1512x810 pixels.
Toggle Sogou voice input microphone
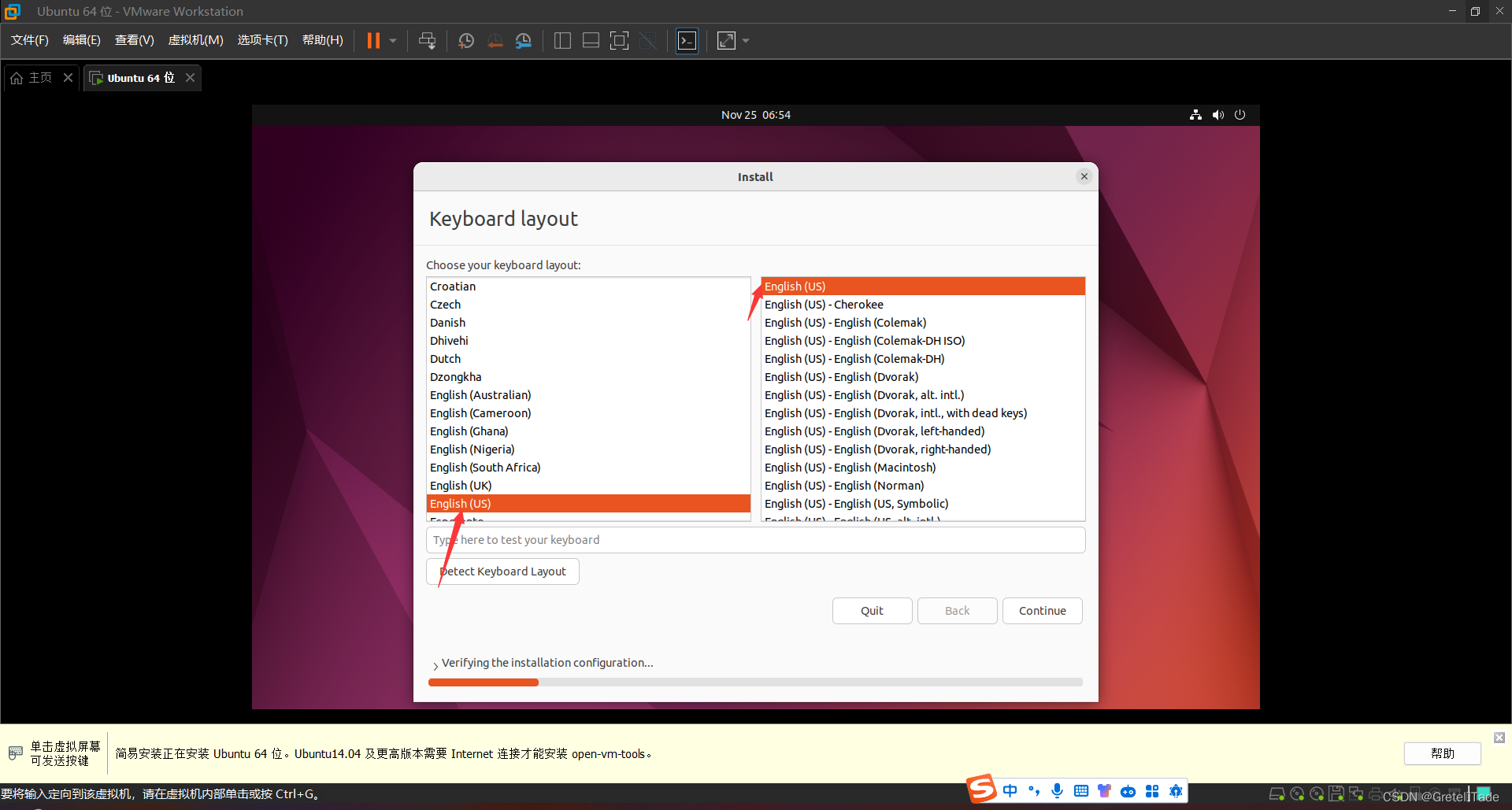1058,790
